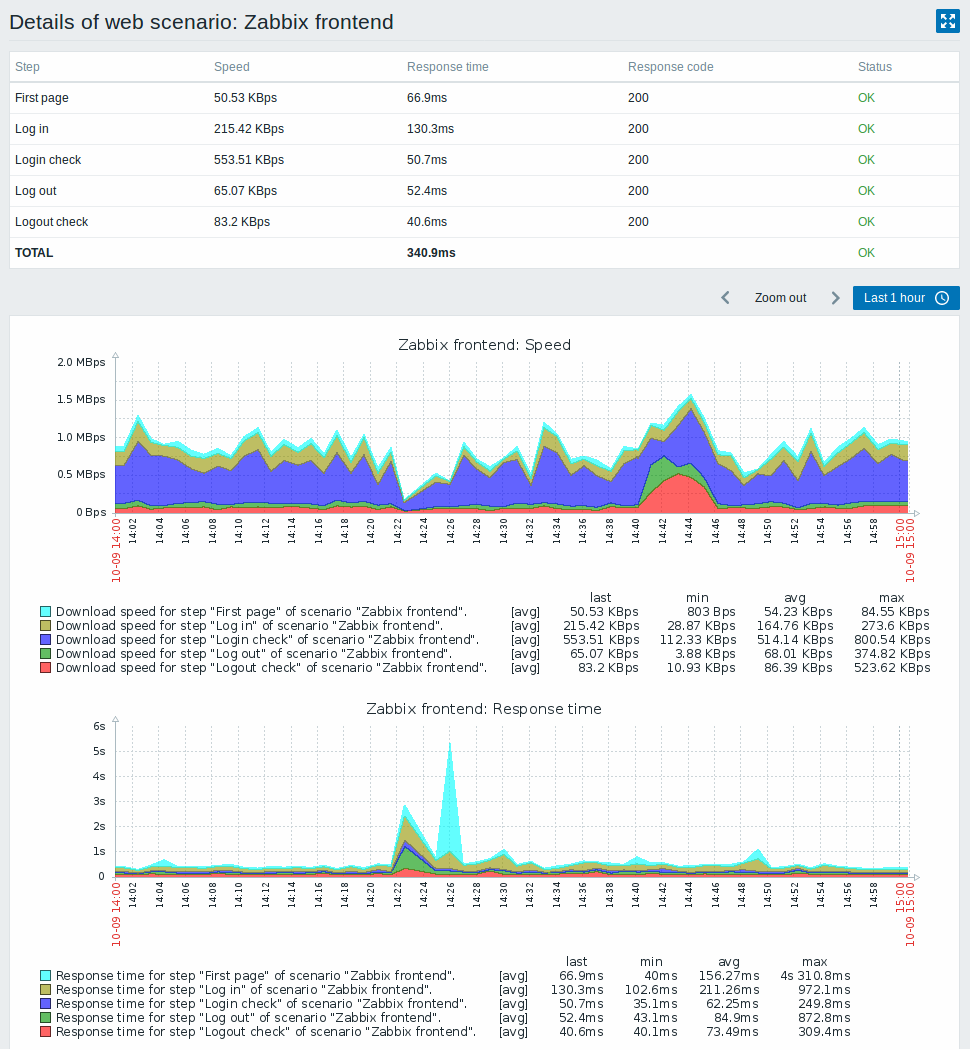This screenshot has height=1050, width=970.
Task: Click the First page step cell
Action: tap(42, 98)
